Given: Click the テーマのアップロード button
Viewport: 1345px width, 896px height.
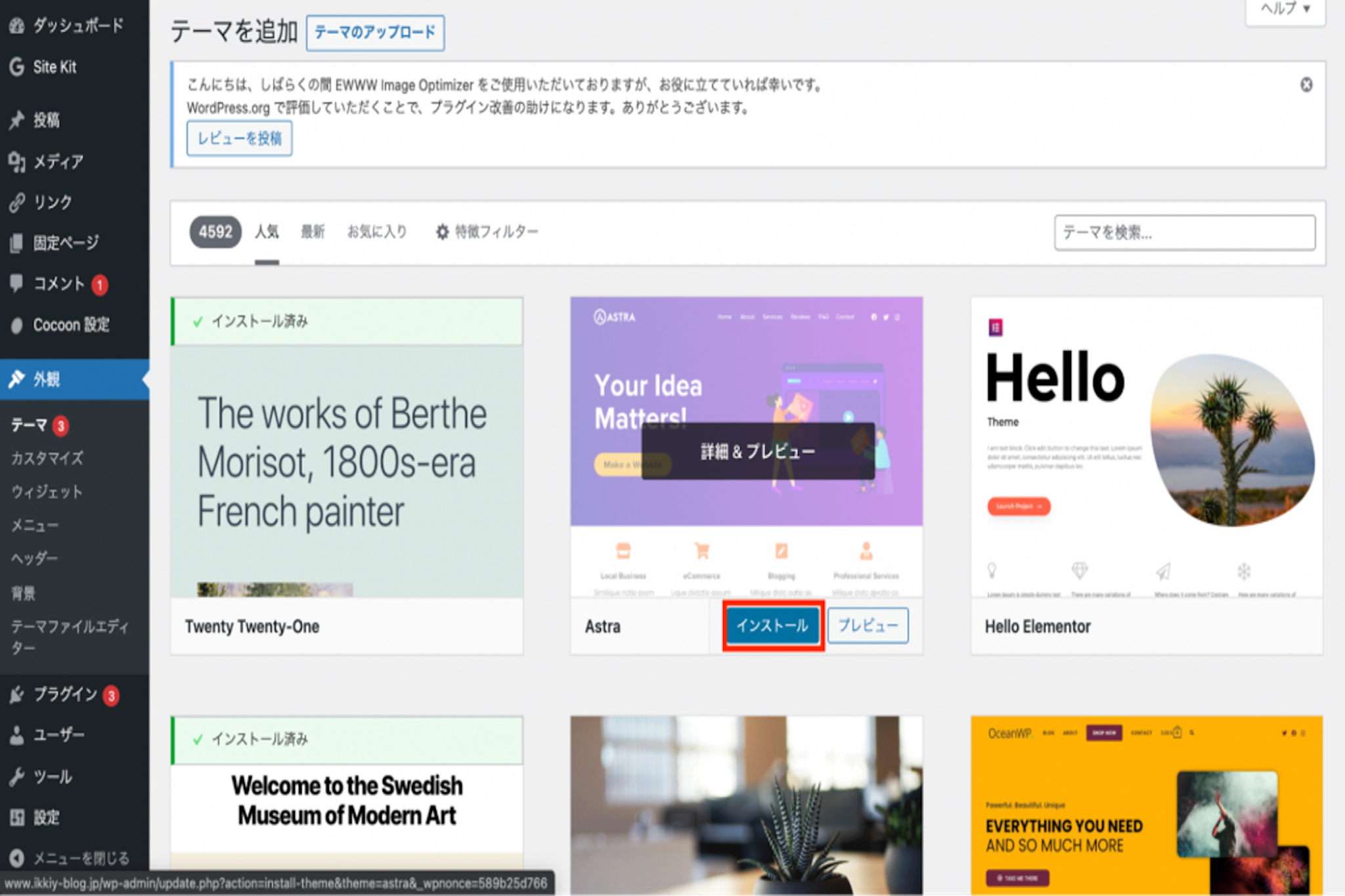Looking at the screenshot, I should 375,33.
